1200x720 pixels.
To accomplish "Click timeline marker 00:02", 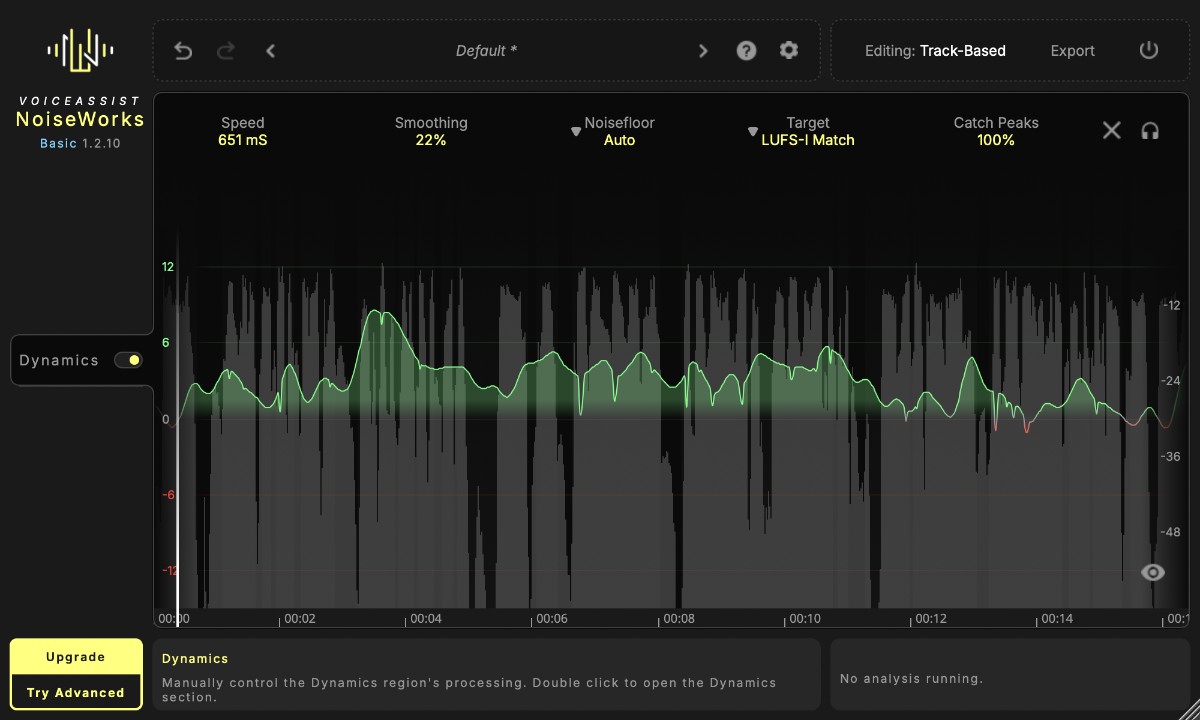I will click(300, 619).
